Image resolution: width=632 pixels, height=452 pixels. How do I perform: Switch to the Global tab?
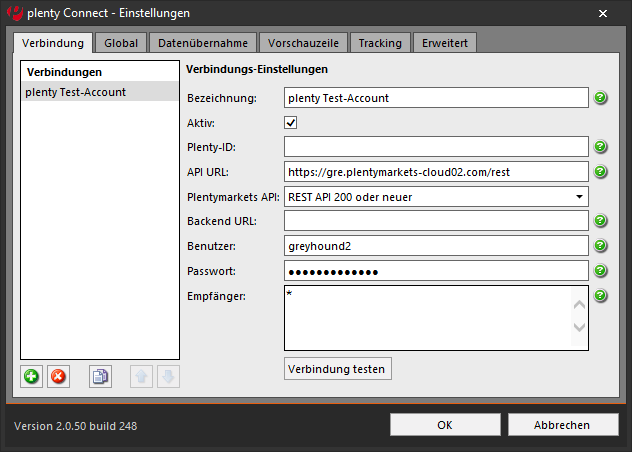tap(121, 43)
